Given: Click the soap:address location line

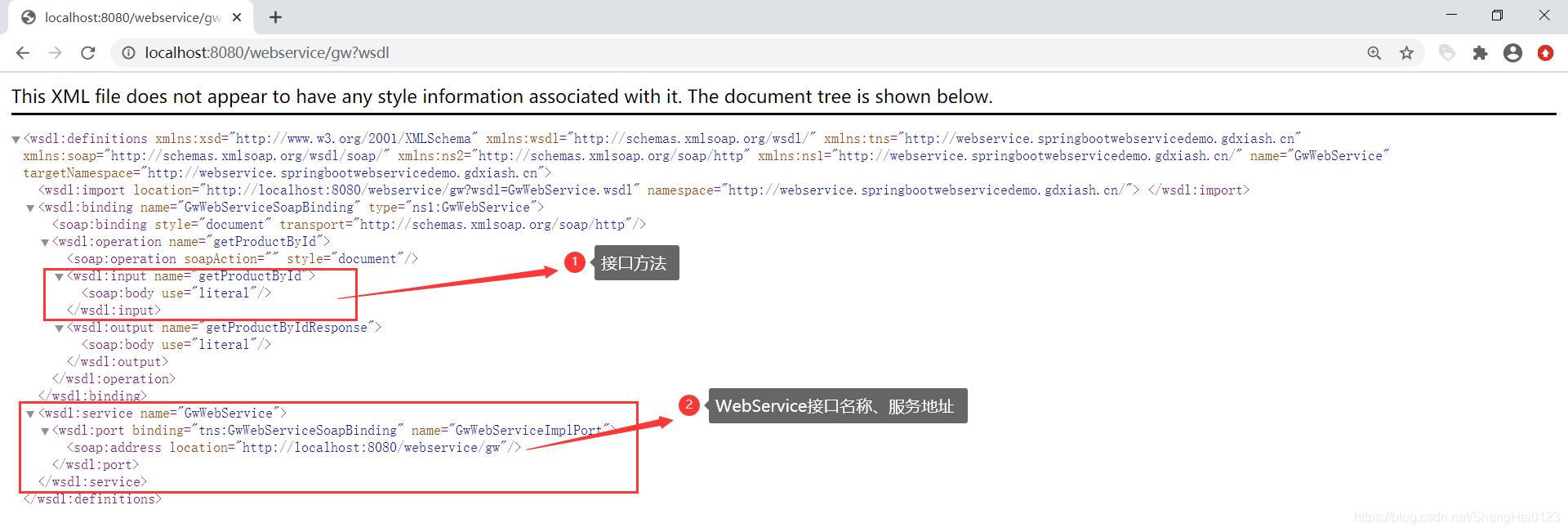Looking at the screenshot, I should pyautogui.click(x=294, y=448).
